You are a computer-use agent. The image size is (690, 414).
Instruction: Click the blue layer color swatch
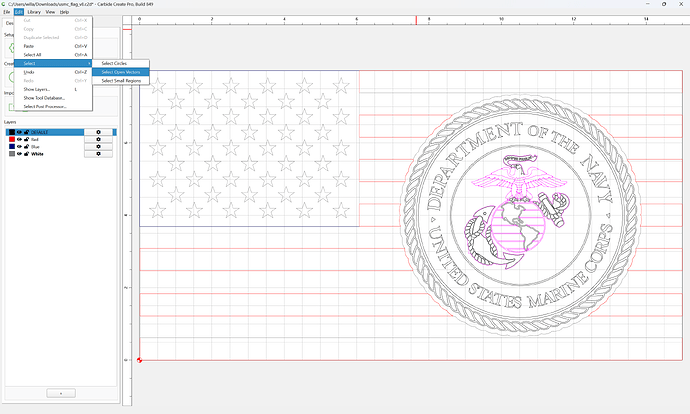[x=12, y=147]
